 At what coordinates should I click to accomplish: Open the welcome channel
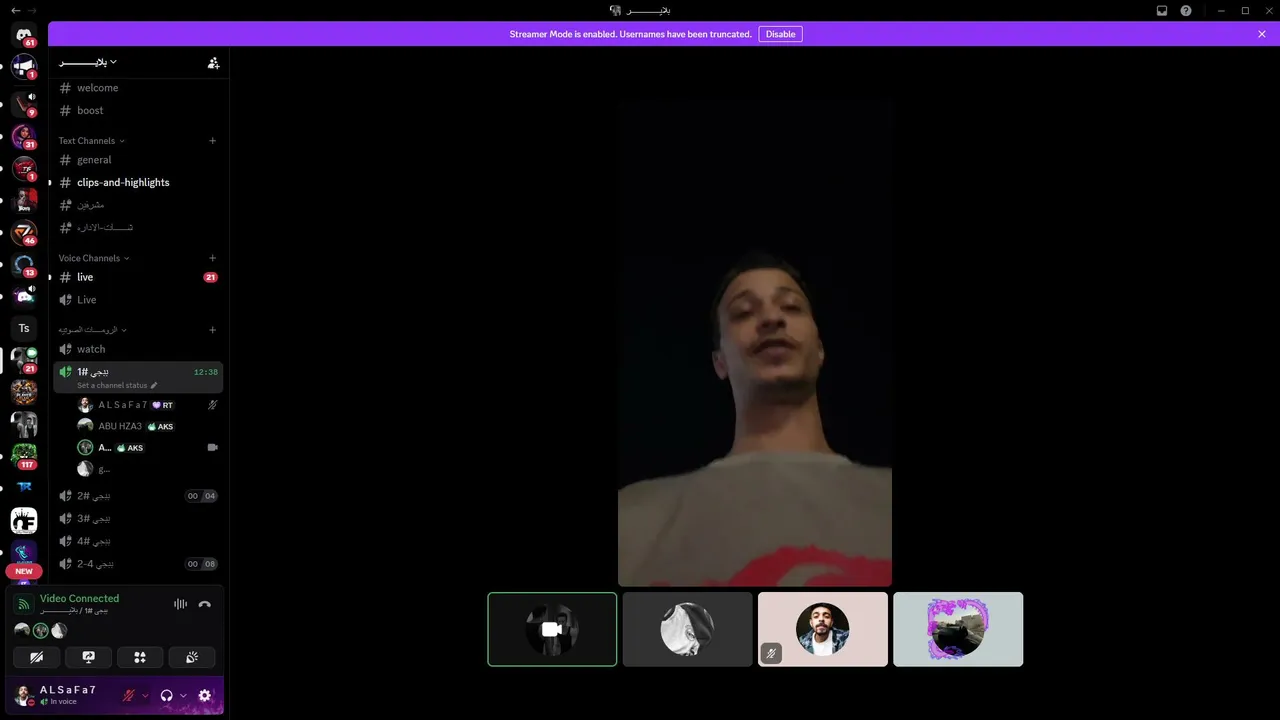point(138,88)
